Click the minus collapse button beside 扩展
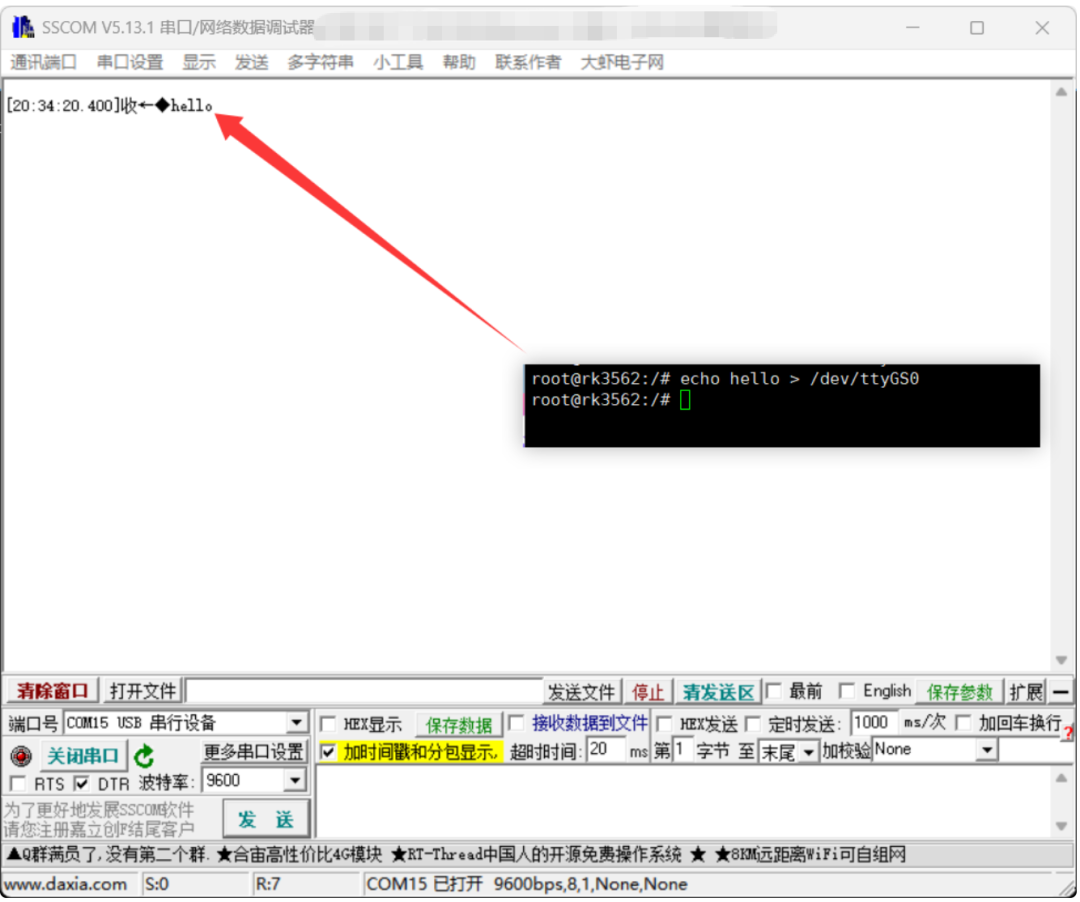This screenshot has width=1080, height=902. [1061, 691]
